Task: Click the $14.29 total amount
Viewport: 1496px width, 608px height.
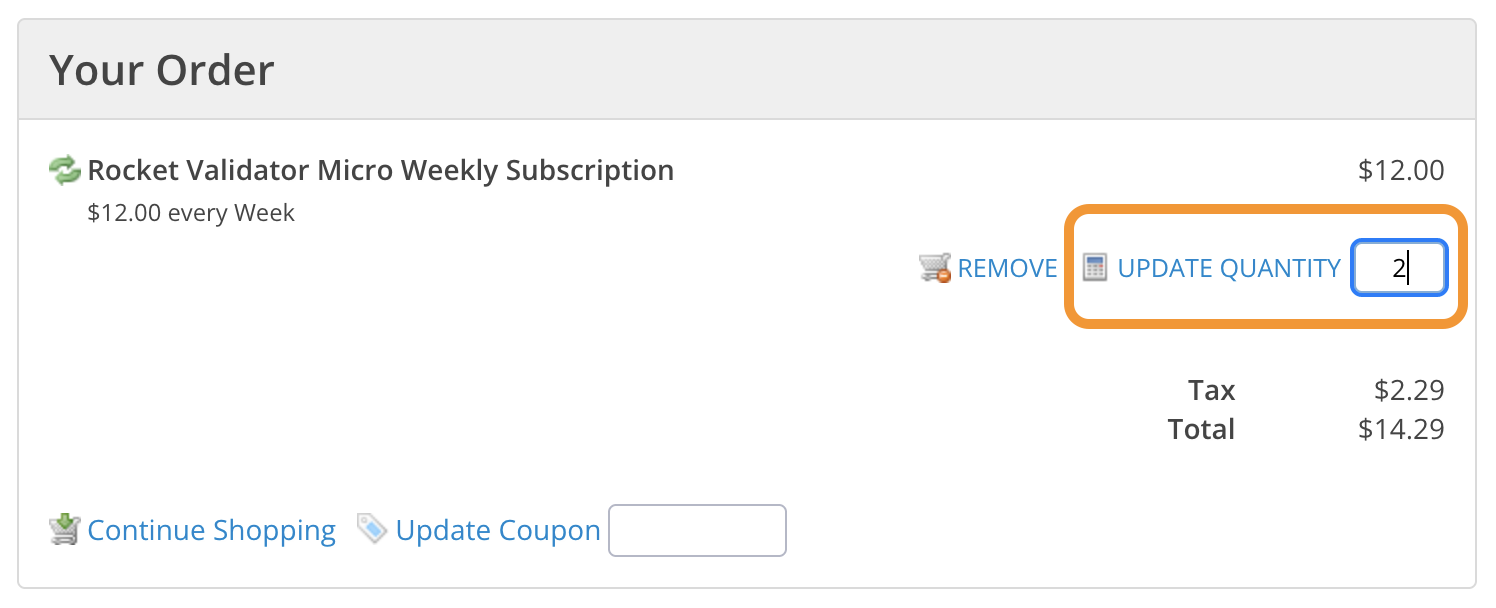Action: [x=1401, y=430]
